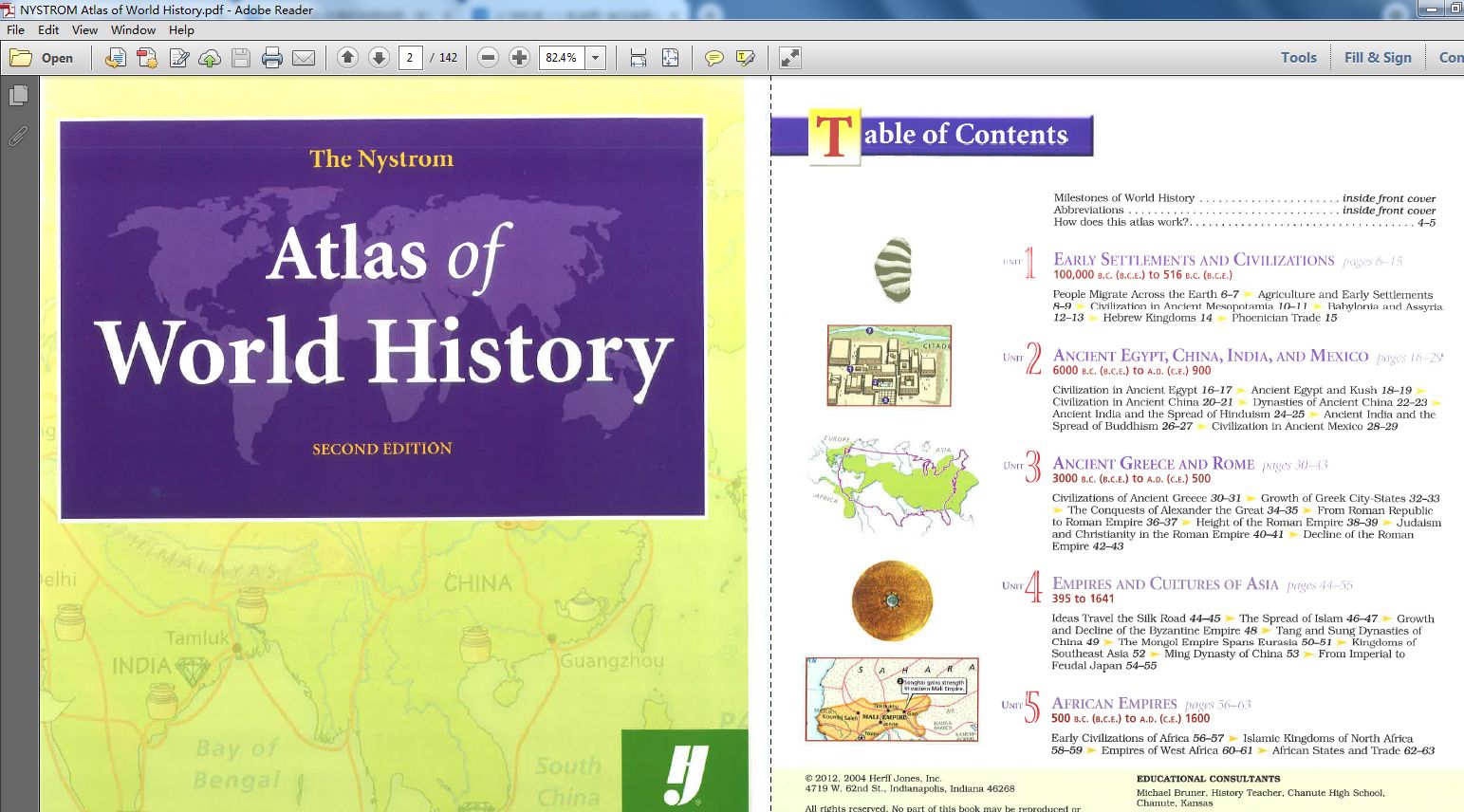Click the 'Abbreviations' contents entry

point(1088,211)
